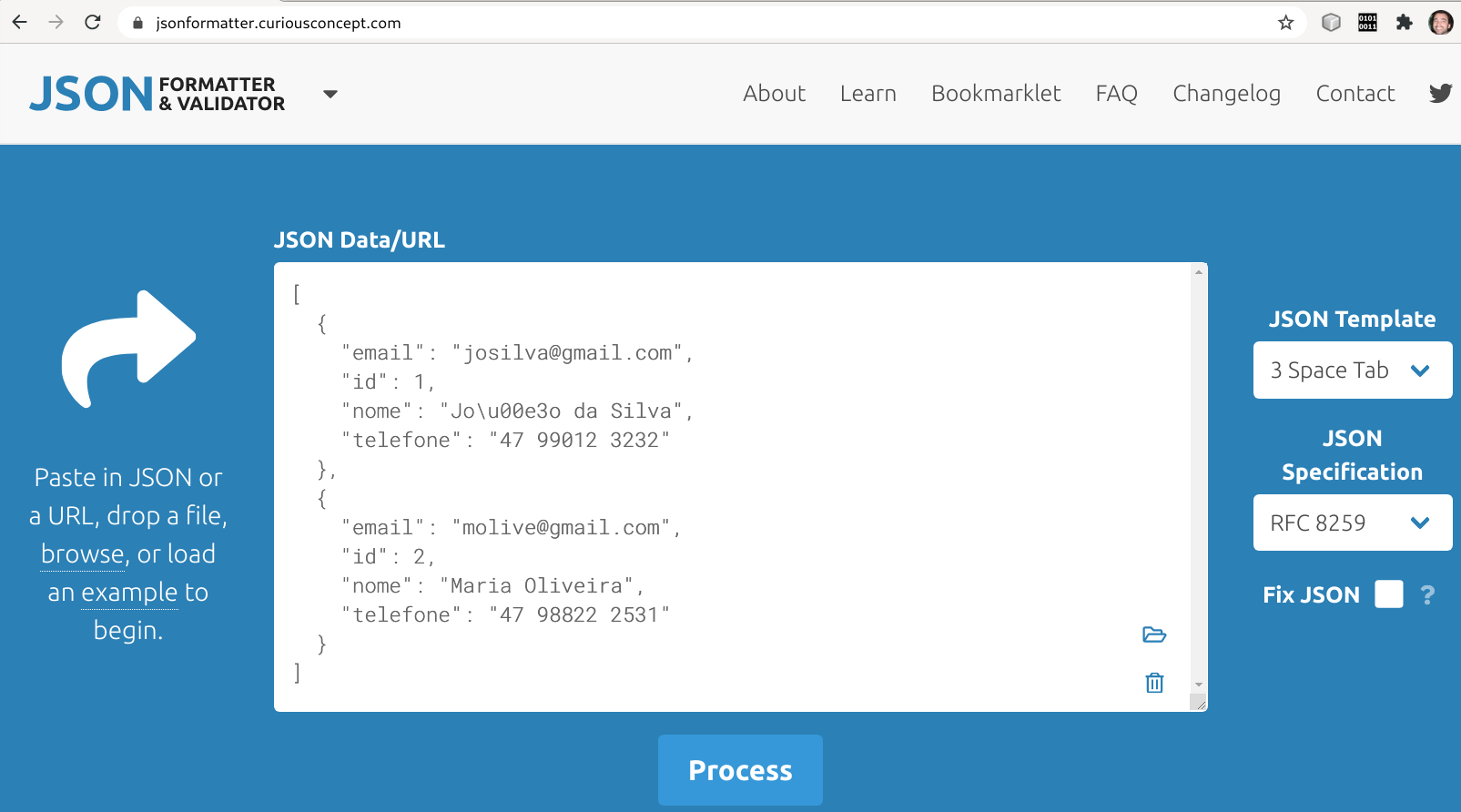Click the example link

coord(130,592)
